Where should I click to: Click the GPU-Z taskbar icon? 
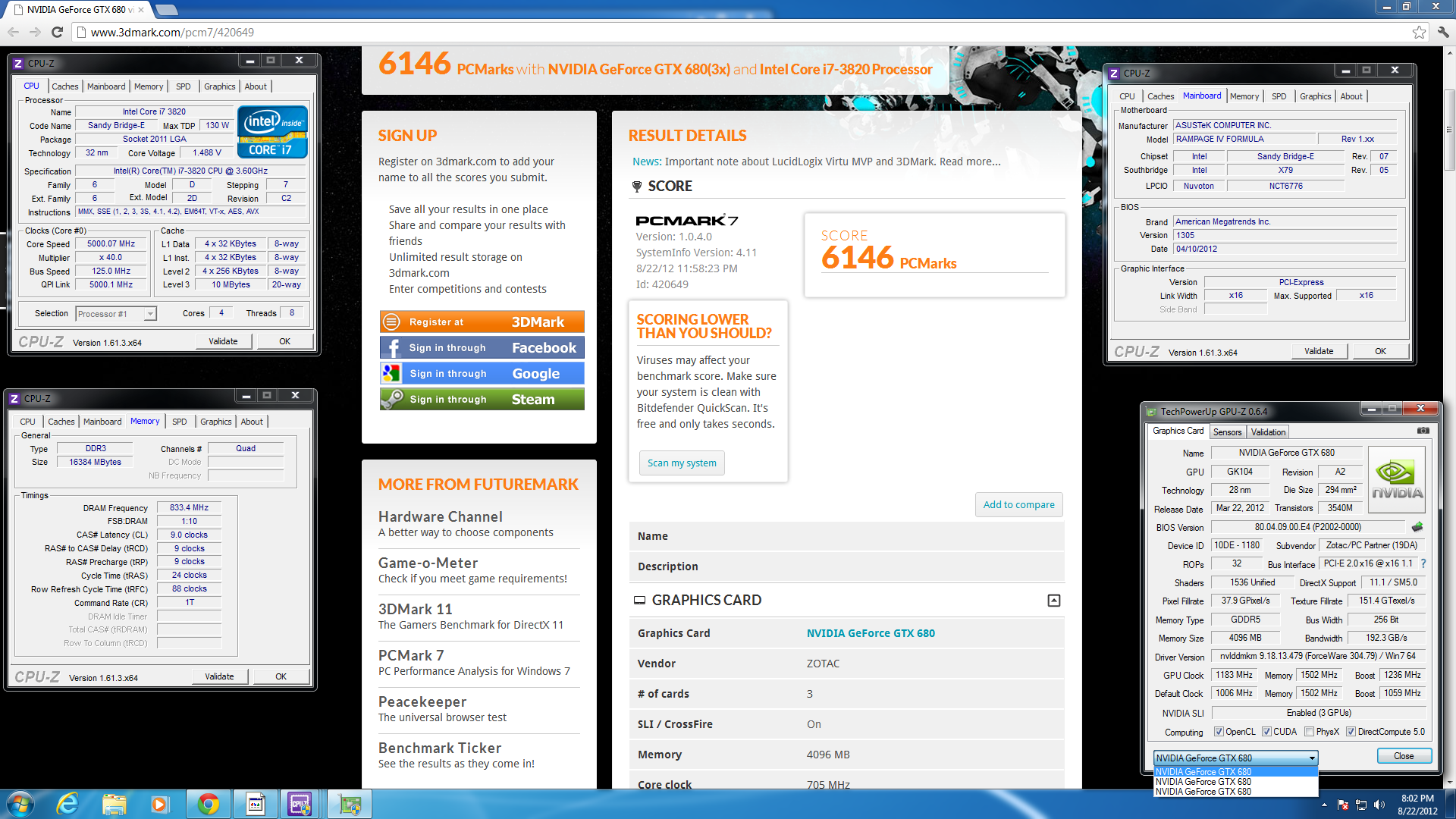(x=350, y=805)
